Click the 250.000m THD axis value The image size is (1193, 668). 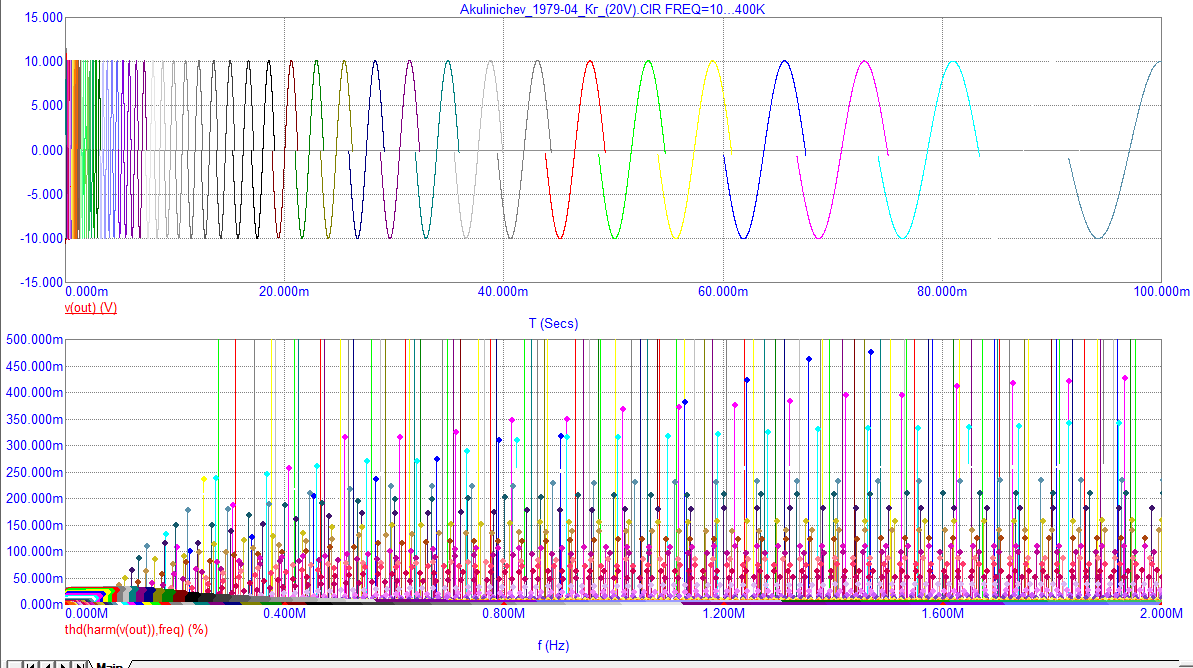(x=35, y=472)
